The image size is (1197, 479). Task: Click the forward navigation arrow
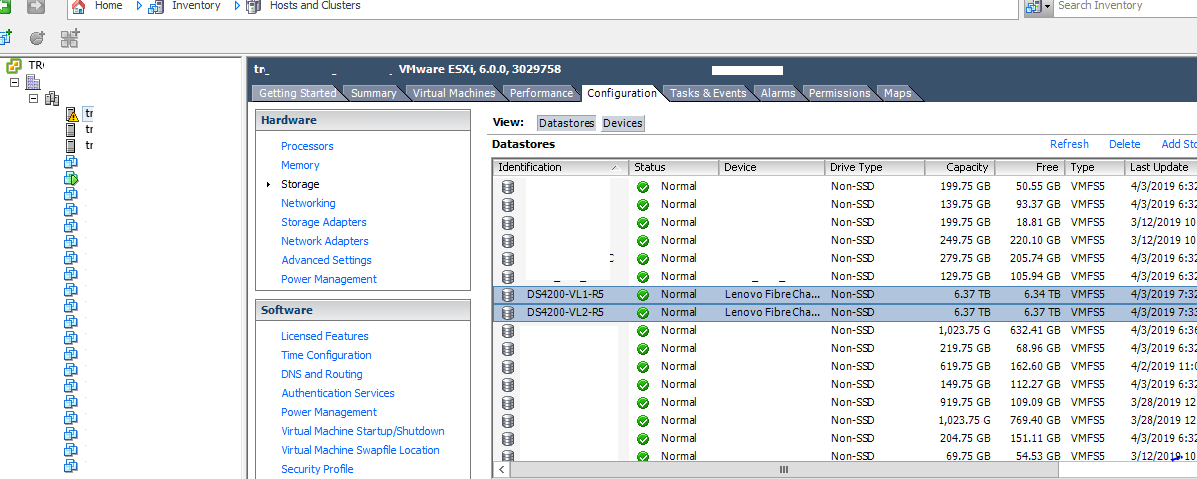[x=37, y=6]
